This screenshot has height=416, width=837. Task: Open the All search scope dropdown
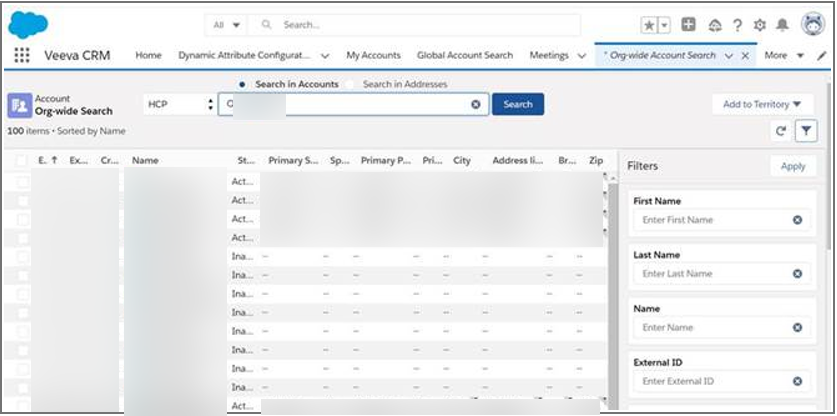pyautogui.click(x=227, y=24)
